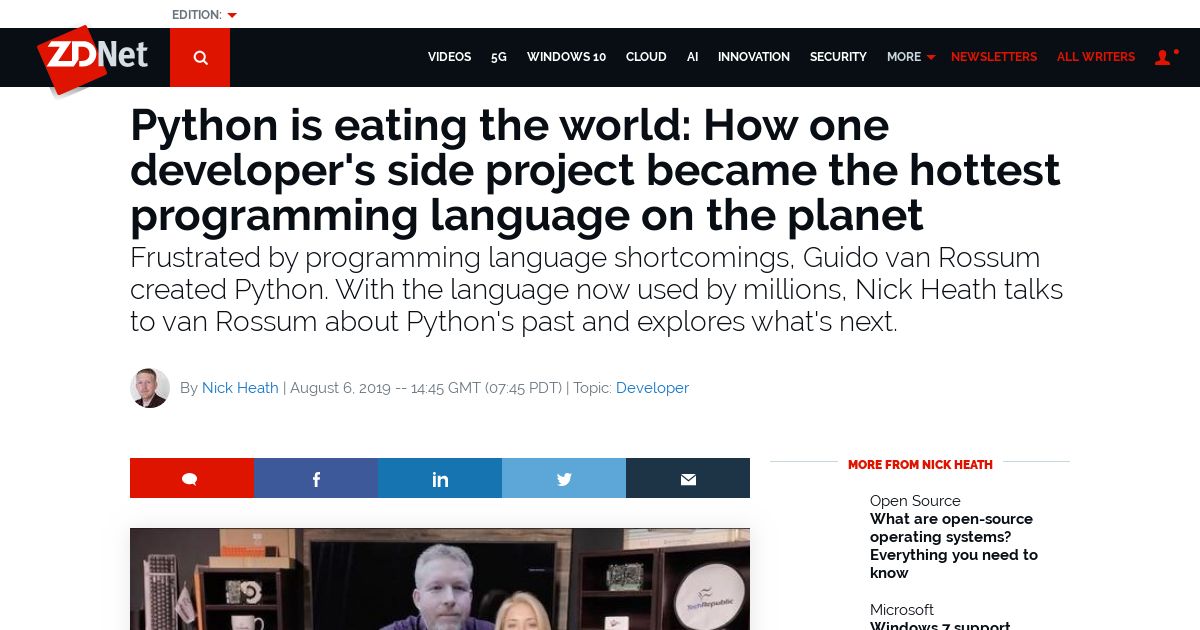Open comments via speech bubble icon
The image size is (1200, 630).
point(192,478)
